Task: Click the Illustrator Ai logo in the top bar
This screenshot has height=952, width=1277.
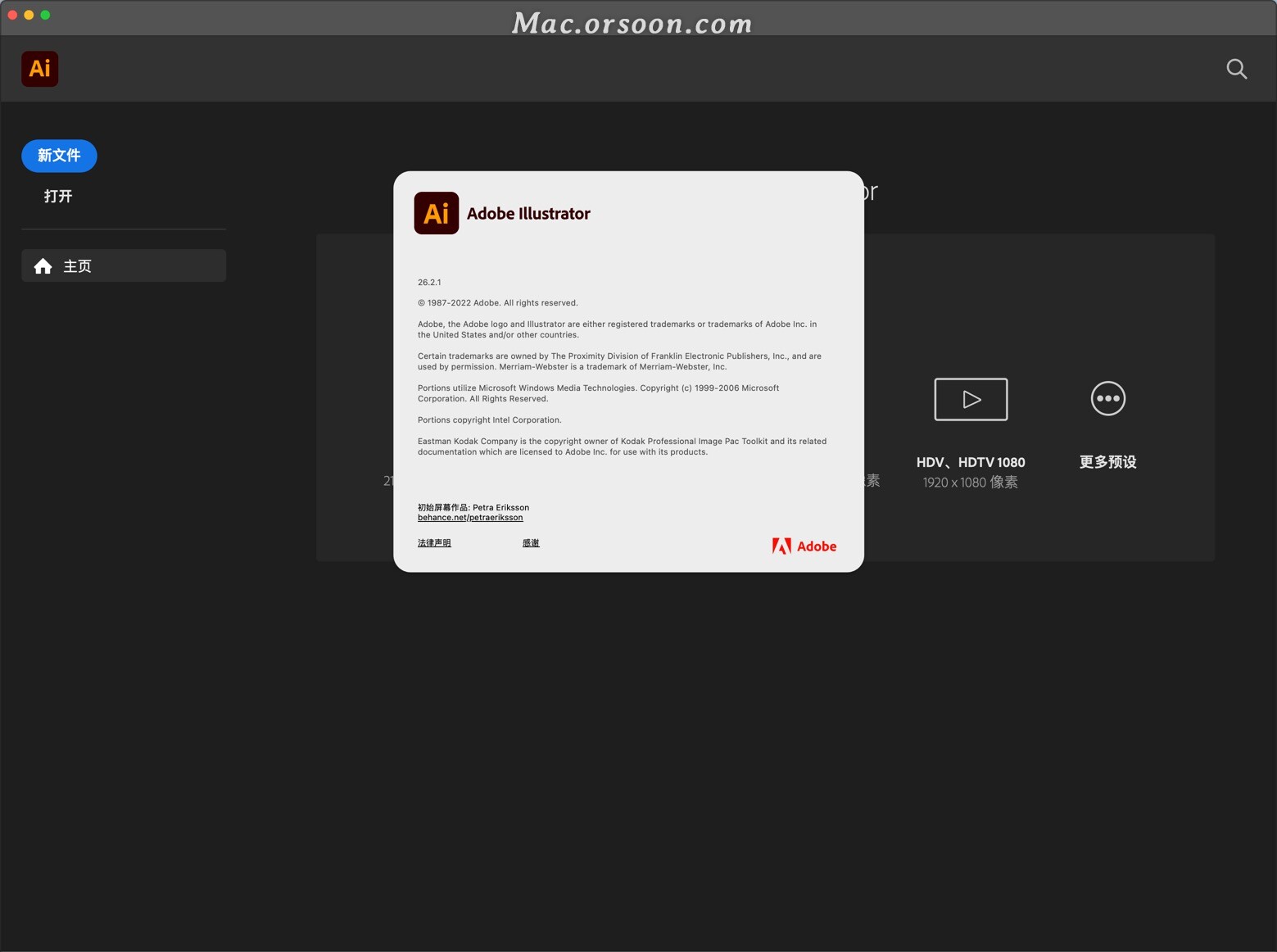Action: point(39,69)
